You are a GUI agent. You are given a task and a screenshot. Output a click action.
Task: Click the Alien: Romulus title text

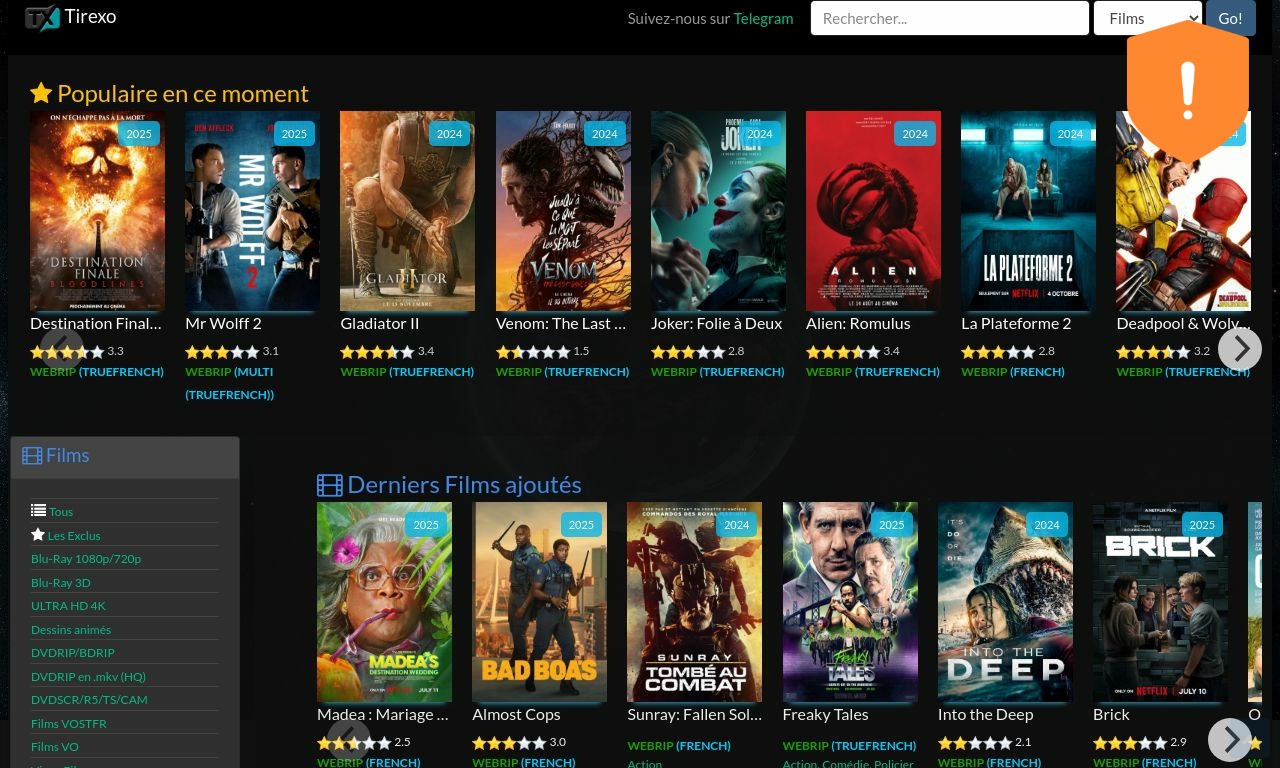point(858,323)
